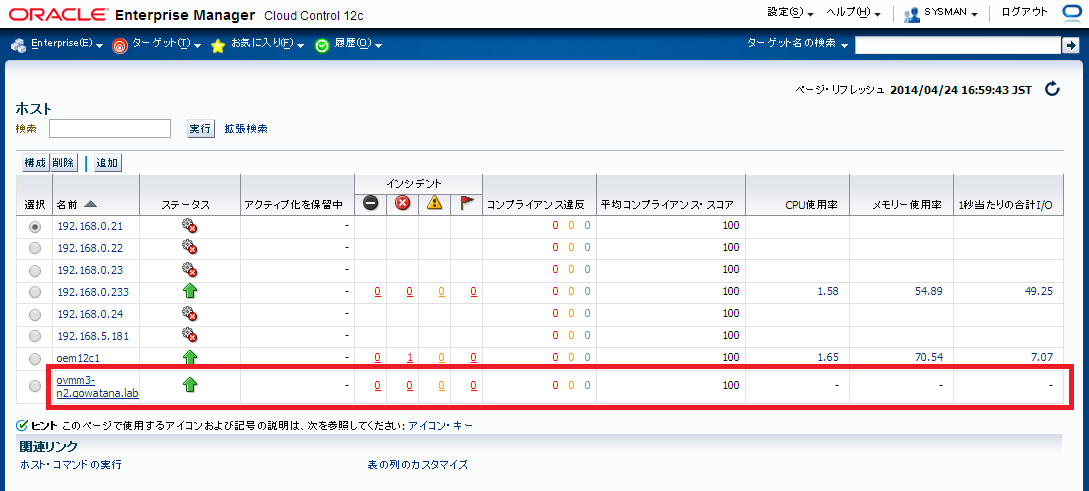The height and width of the screenshot is (491, 1089).
Task: Click the Enterprise menu cubes icon
Action: pyautogui.click(x=19, y=45)
